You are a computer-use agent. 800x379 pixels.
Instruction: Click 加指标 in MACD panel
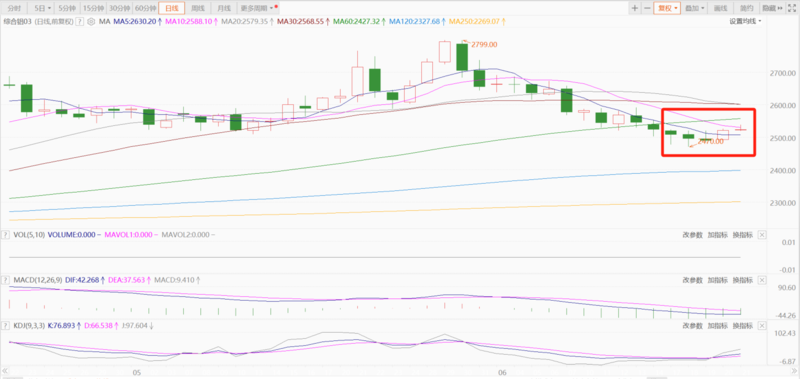click(717, 280)
